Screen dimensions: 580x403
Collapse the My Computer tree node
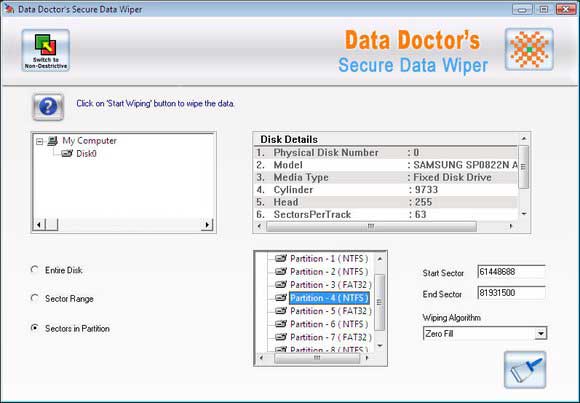[x=40, y=141]
